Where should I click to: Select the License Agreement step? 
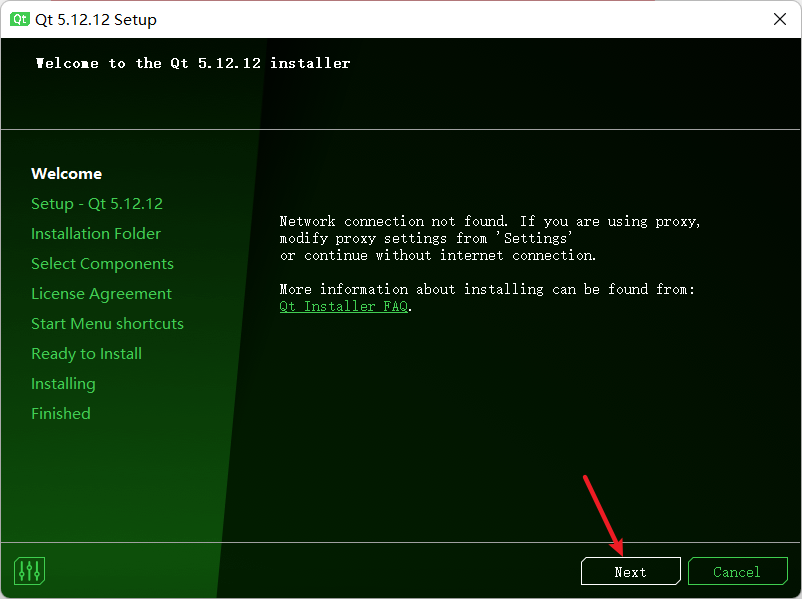pos(101,294)
